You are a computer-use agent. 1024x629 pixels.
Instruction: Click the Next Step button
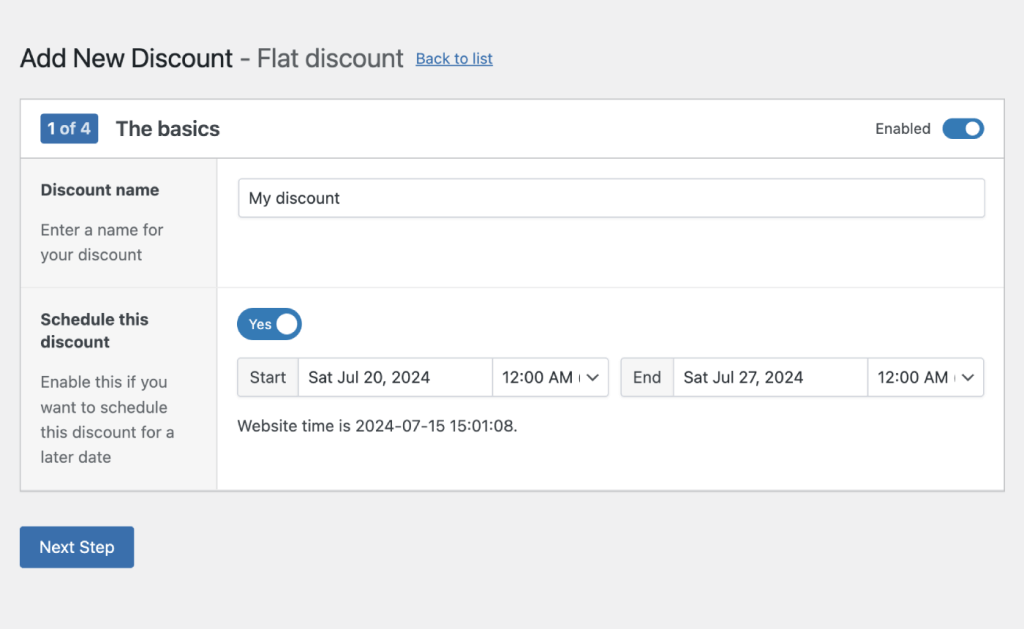pos(76,547)
